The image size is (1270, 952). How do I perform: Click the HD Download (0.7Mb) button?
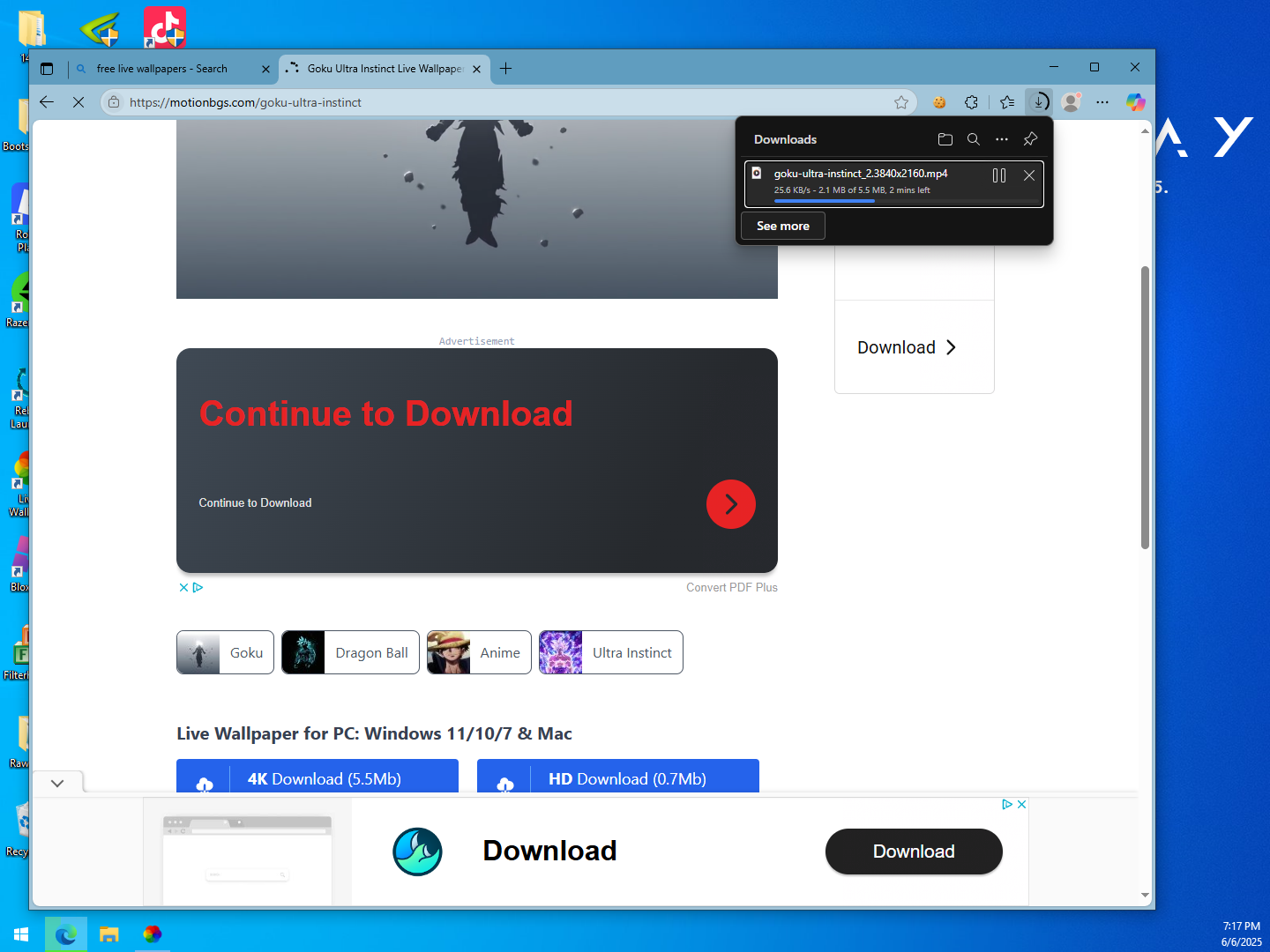(x=618, y=777)
